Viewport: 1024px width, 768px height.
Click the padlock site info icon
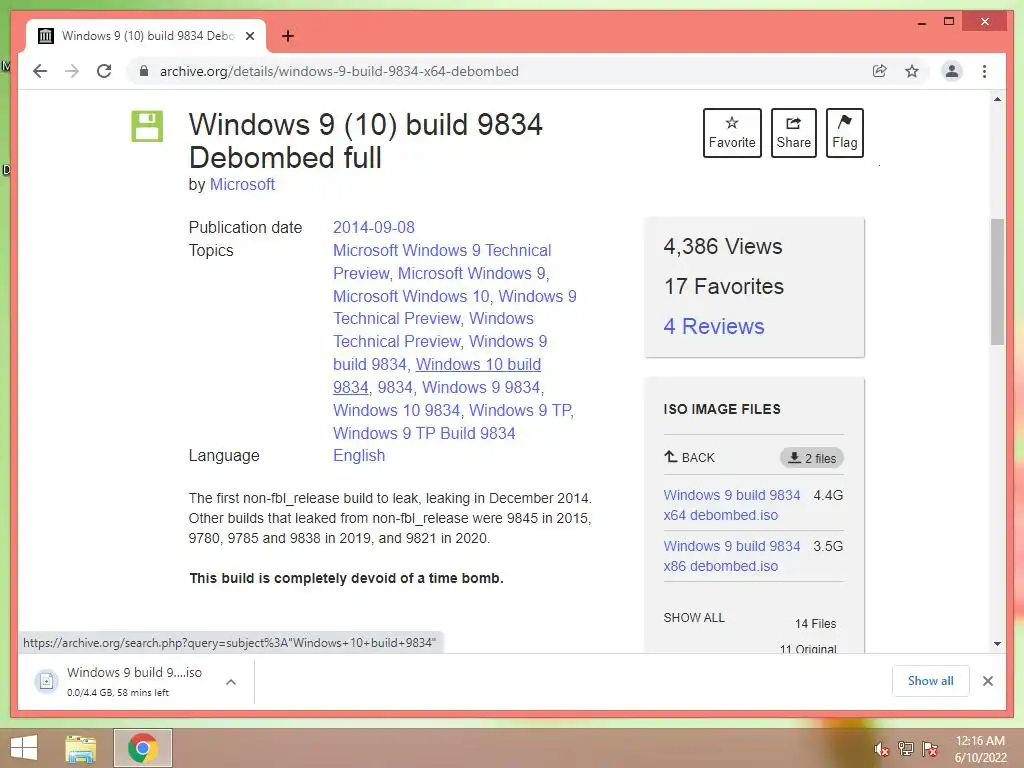144,71
